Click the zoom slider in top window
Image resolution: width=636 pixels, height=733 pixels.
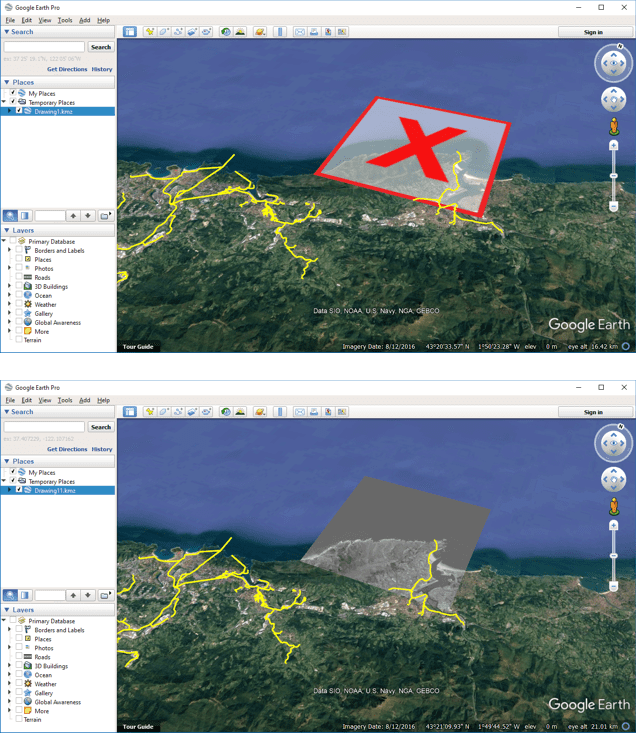pos(613,175)
